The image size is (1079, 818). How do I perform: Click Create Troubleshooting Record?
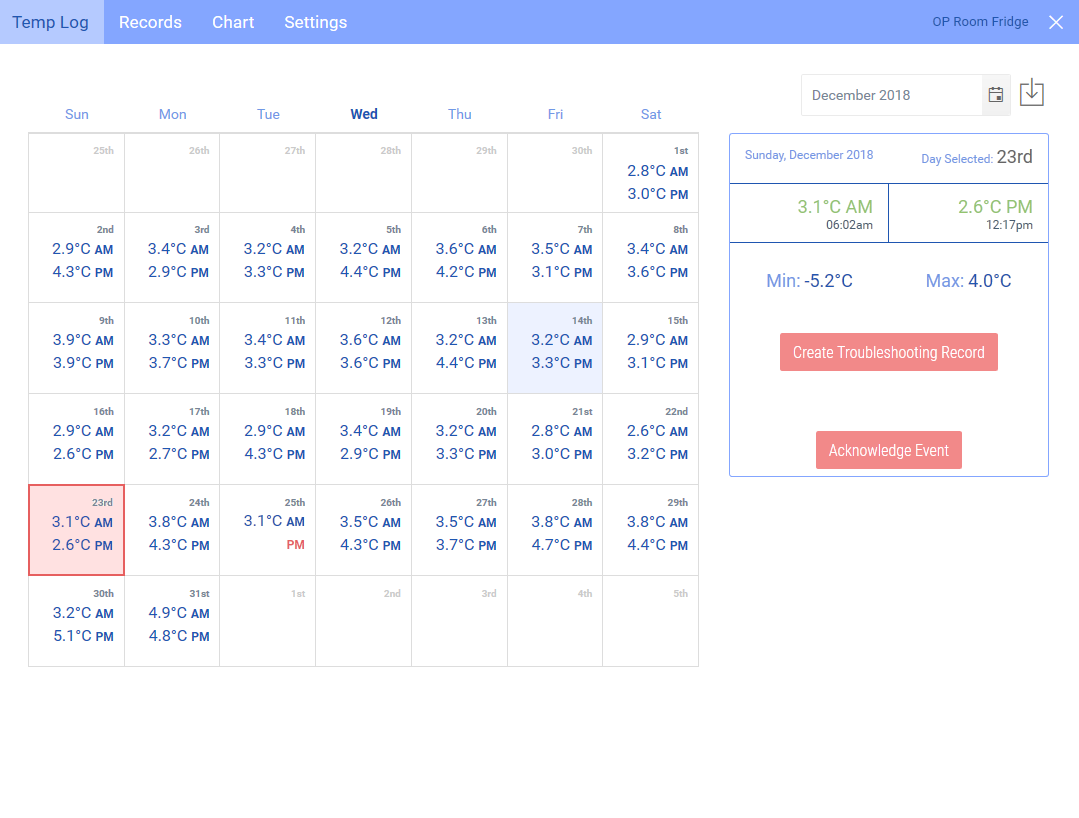click(x=888, y=352)
